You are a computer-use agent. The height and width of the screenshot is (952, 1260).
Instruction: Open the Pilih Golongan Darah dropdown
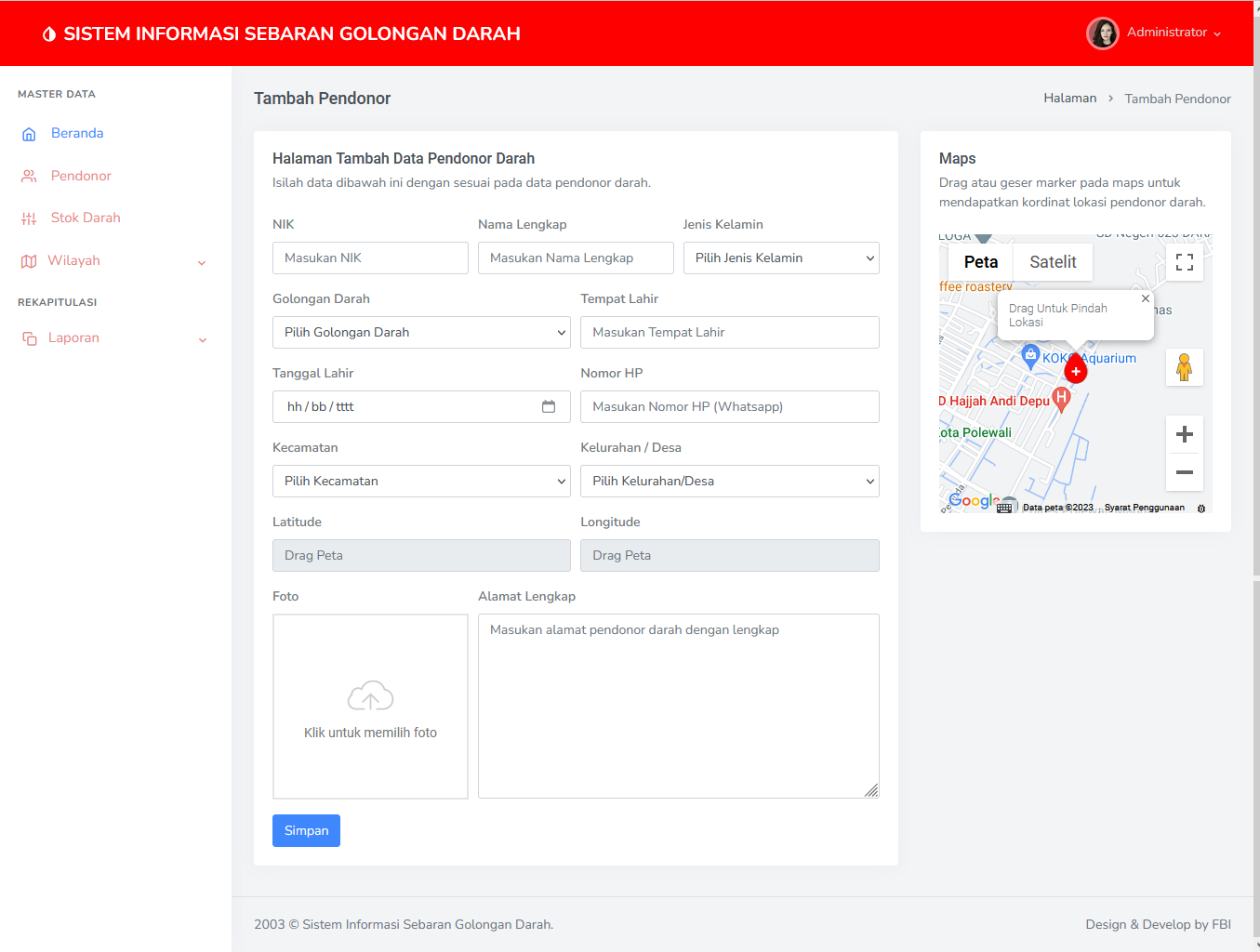pos(420,333)
